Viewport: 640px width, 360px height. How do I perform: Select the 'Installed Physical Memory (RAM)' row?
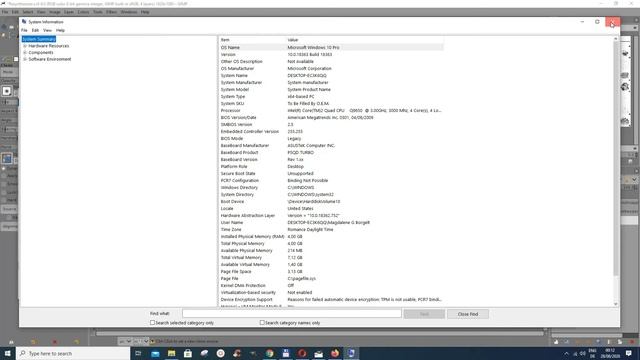331,236
